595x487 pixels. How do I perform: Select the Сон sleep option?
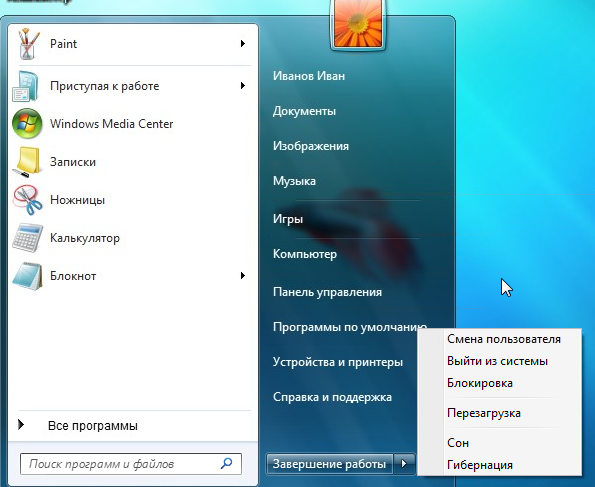tap(458, 443)
